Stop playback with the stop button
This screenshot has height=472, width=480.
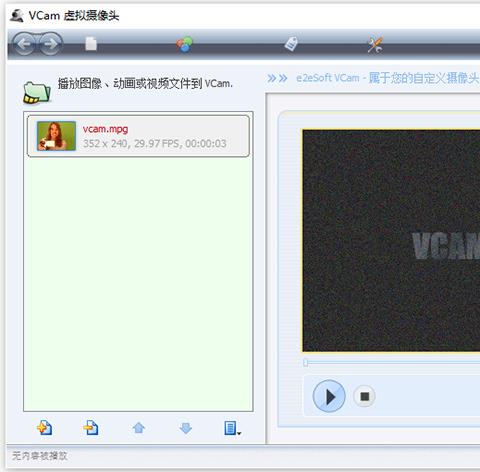[x=364, y=396]
